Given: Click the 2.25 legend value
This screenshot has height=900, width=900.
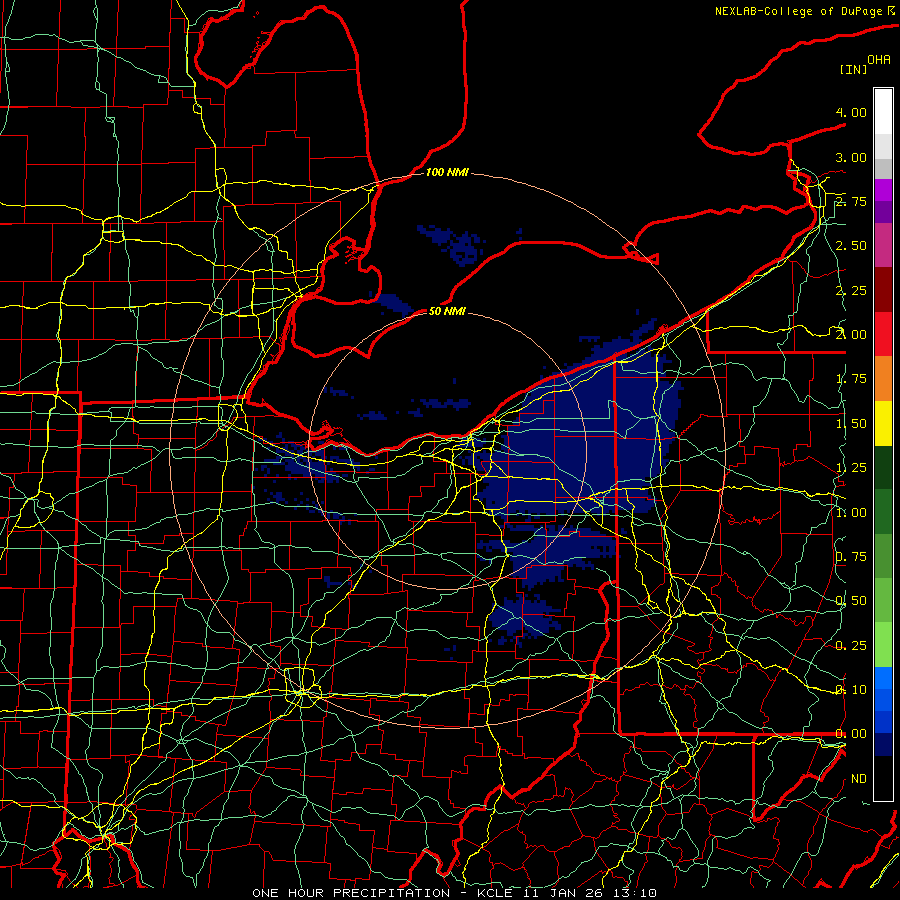Looking at the screenshot, I should 851,290.
